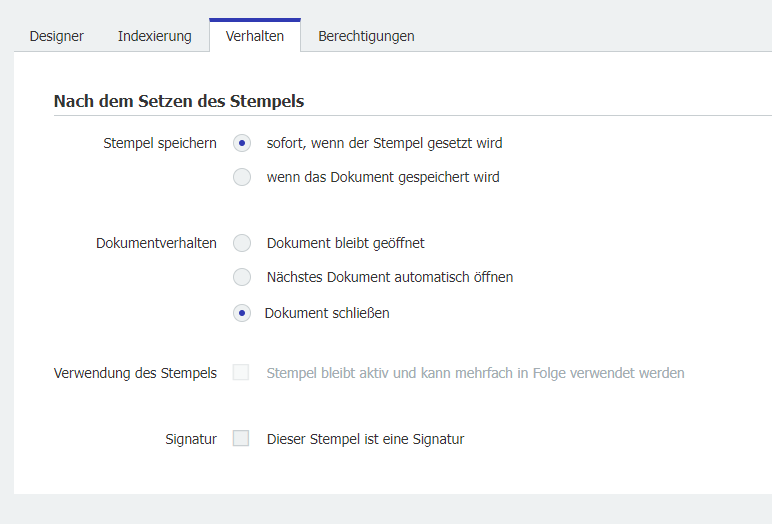Go to the Berechtigungen tab
772x524 pixels.
point(366,36)
